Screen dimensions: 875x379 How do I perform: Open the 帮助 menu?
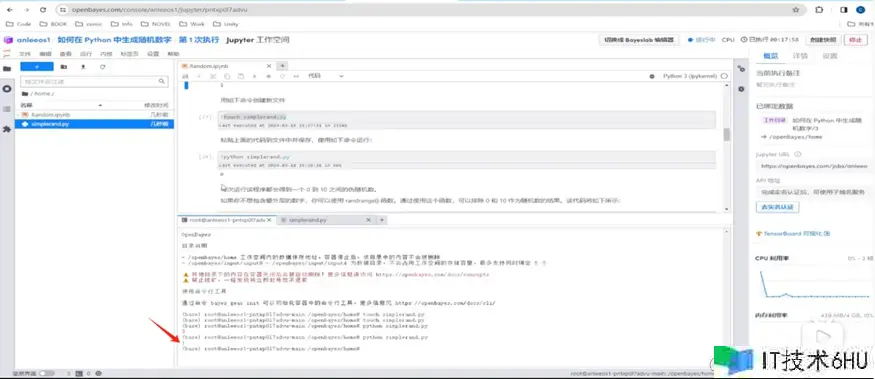[x=174, y=54]
